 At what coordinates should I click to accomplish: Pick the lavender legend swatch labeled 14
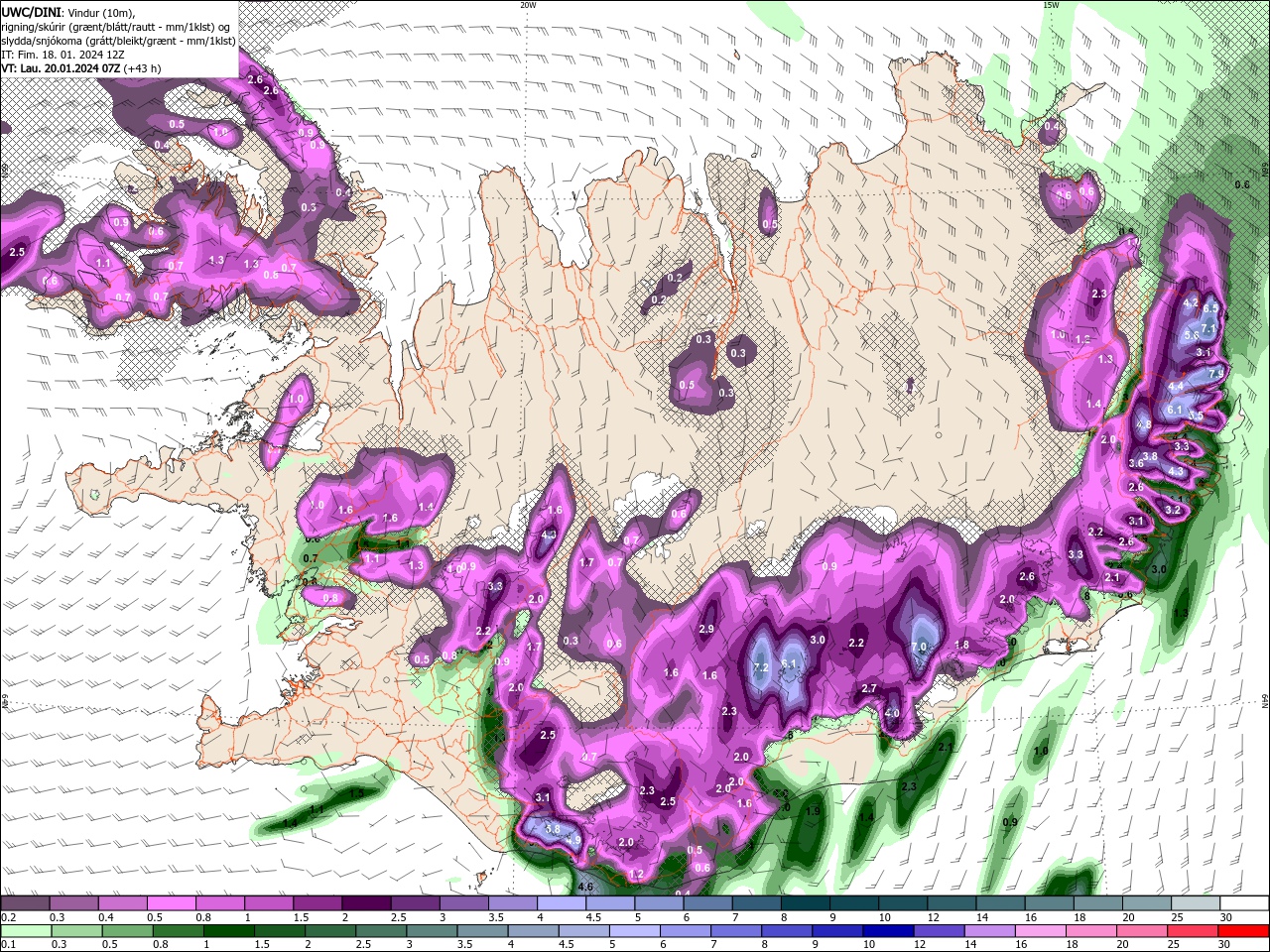pos(990,931)
